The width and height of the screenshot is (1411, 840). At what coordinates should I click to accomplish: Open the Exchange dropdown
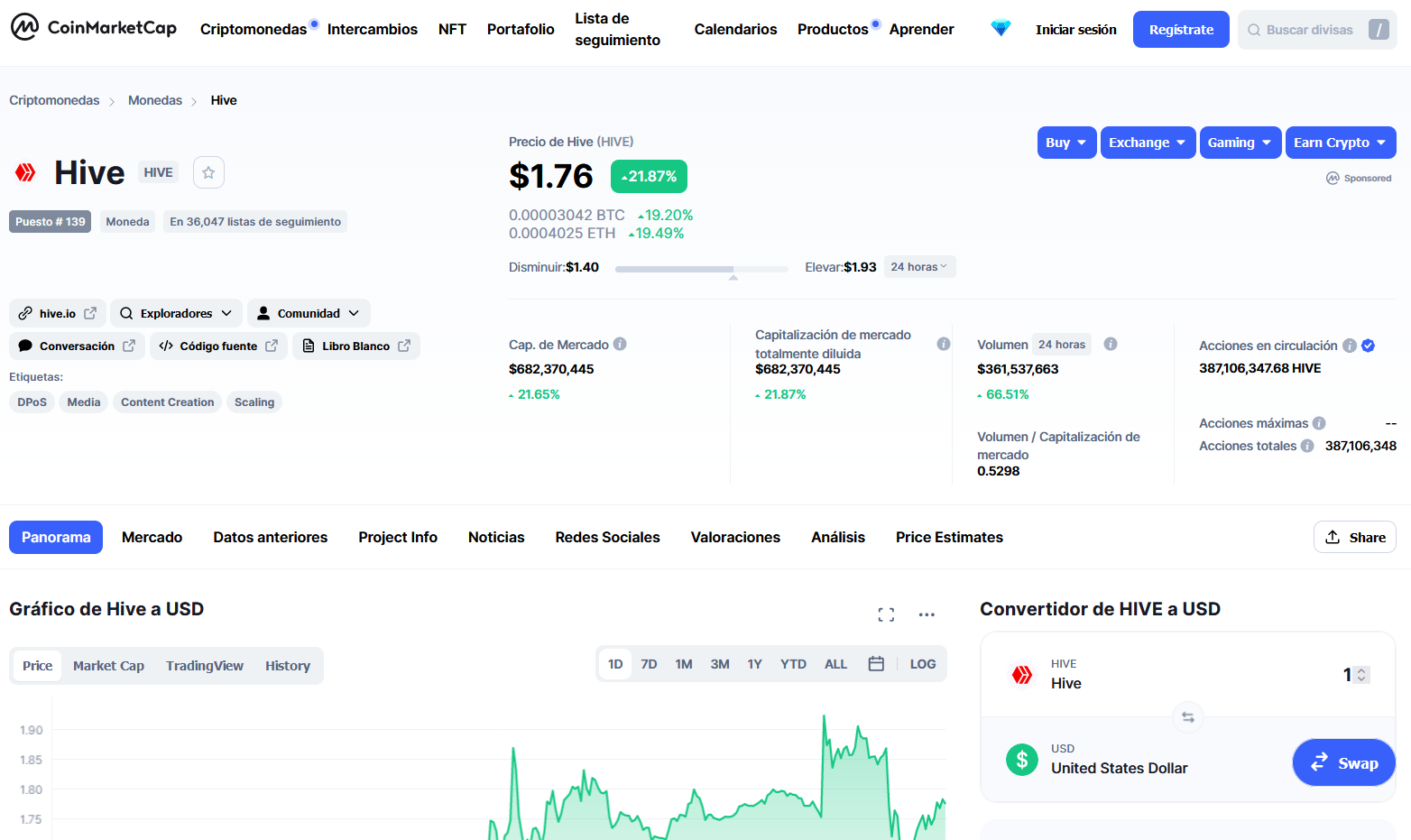pyautogui.click(x=1148, y=143)
